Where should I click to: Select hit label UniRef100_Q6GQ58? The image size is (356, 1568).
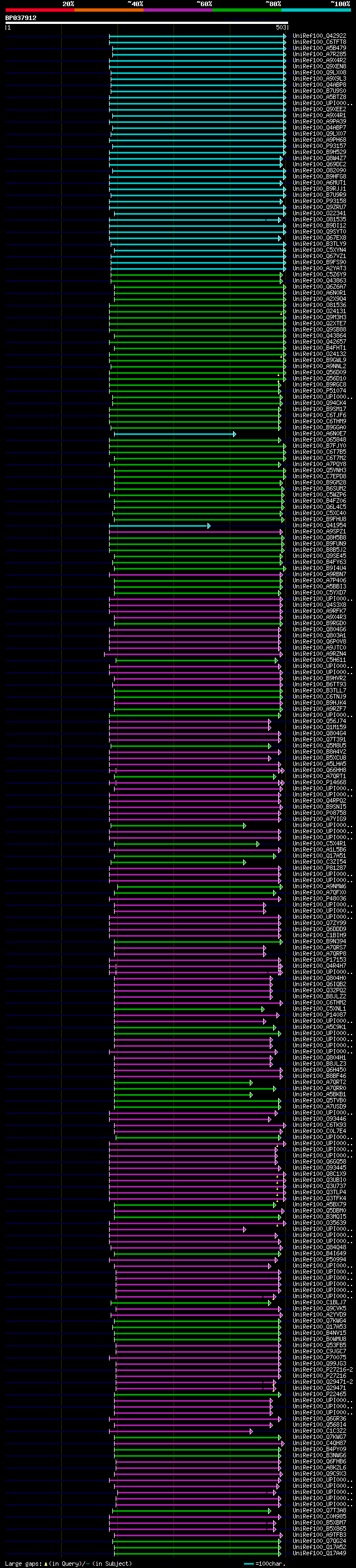tap(319, 1162)
